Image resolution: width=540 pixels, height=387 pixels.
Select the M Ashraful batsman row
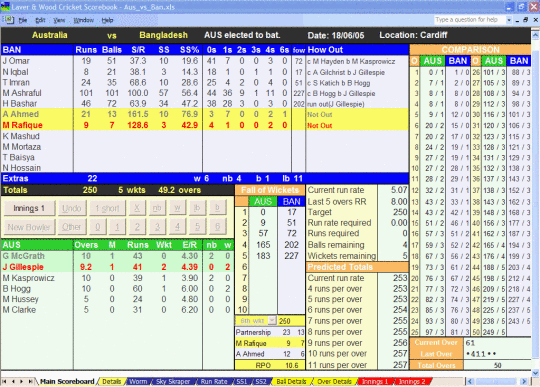pos(205,93)
